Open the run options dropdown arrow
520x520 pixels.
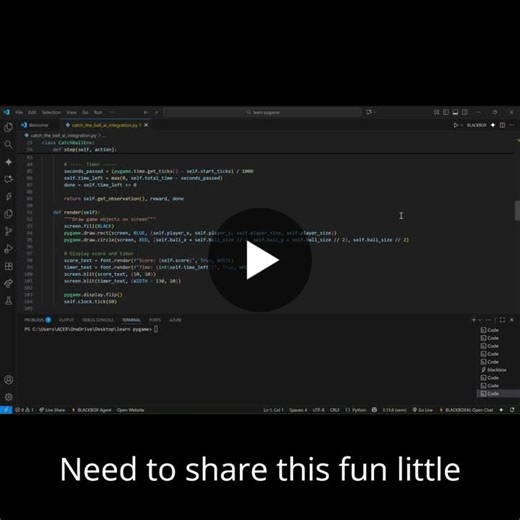[462, 125]
